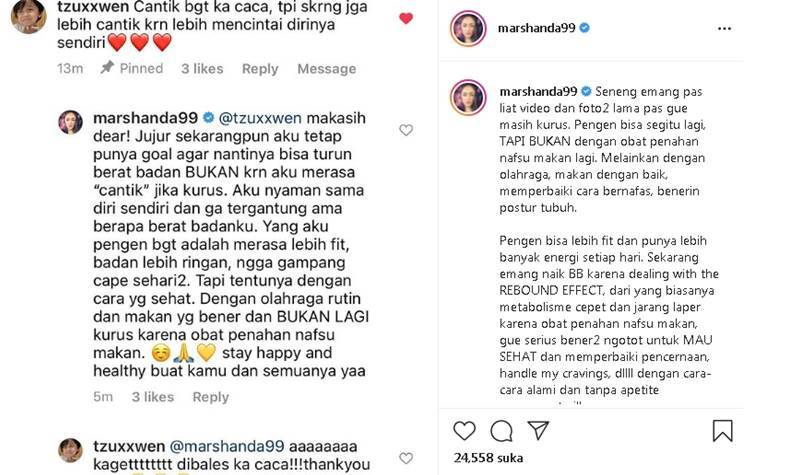The image size is (800, 475).
Task: Unlike tzuxxwen's pinned comment red heart
Action: pos(406,19)
